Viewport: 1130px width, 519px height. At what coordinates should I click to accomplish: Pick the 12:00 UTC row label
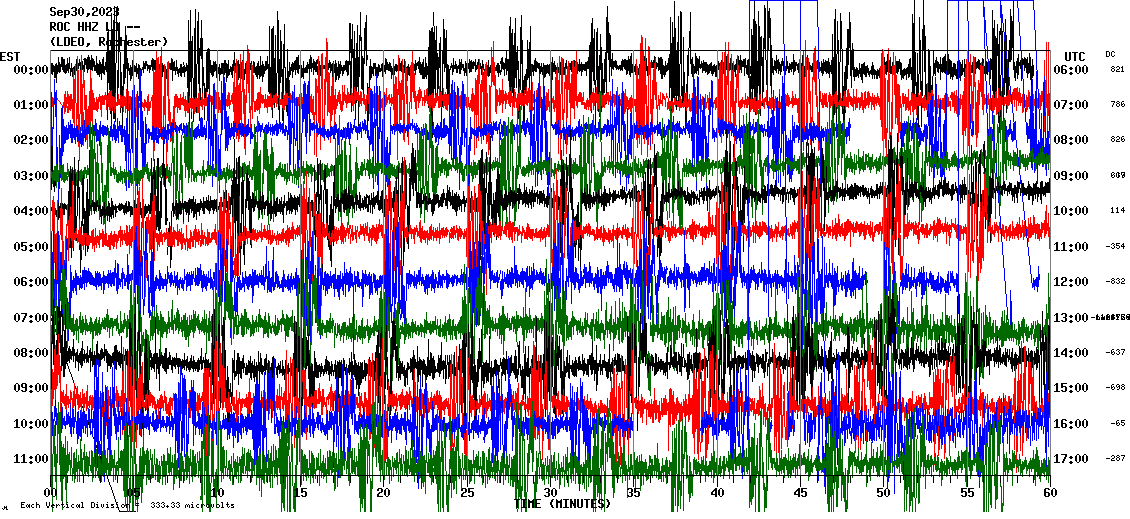click(x=1071, y=282)
